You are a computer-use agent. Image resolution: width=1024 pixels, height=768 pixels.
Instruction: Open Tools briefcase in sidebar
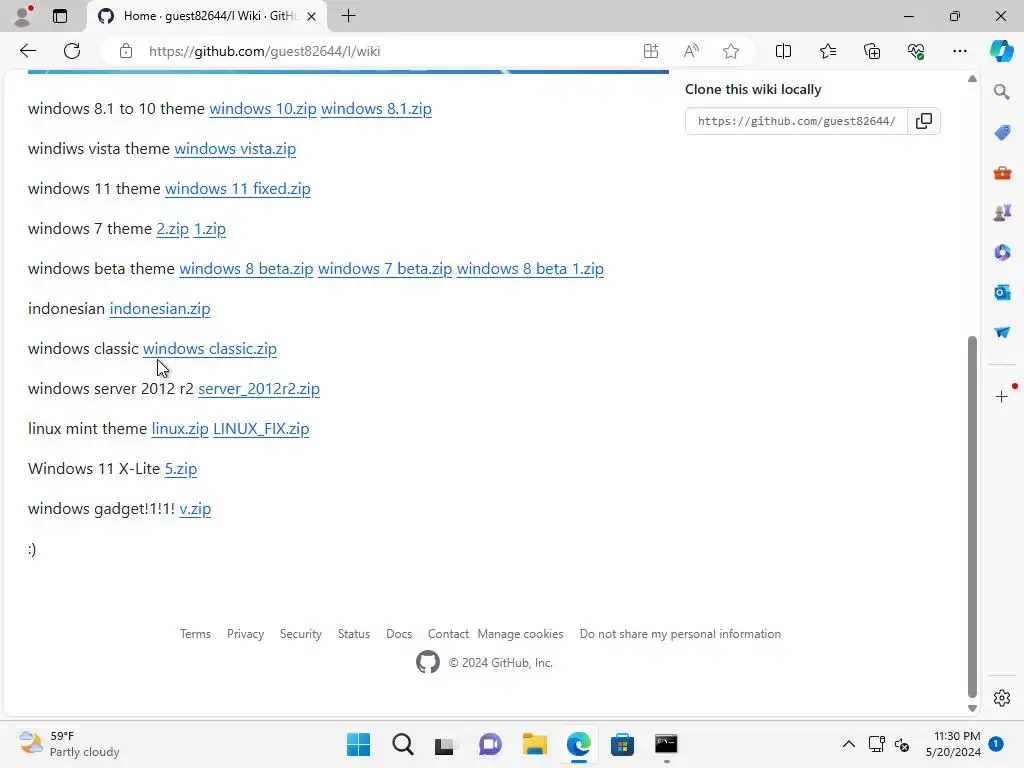tap(1002, 173)
